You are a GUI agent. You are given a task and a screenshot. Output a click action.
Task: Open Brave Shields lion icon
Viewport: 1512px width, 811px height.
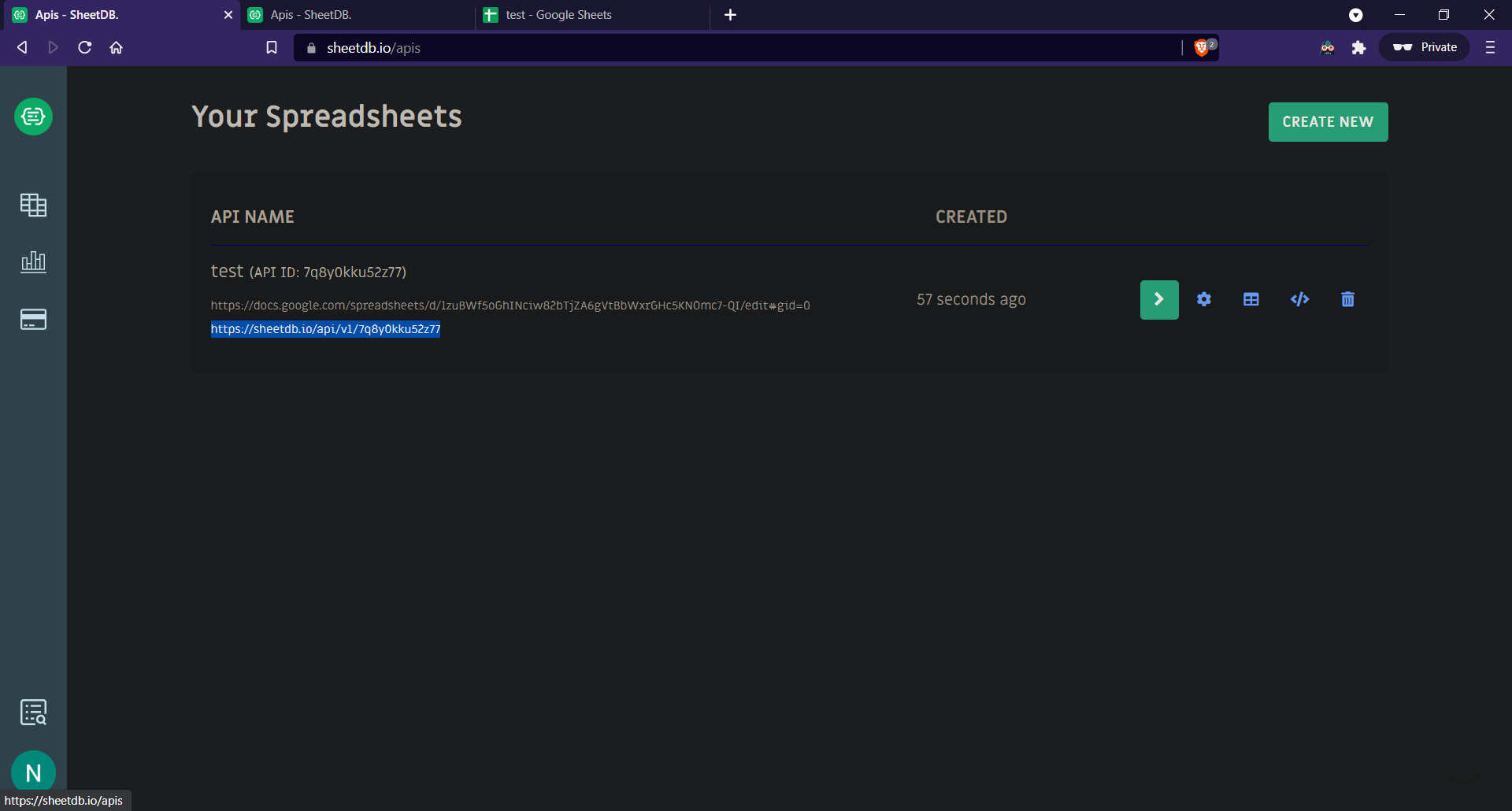click(1202, 48)
